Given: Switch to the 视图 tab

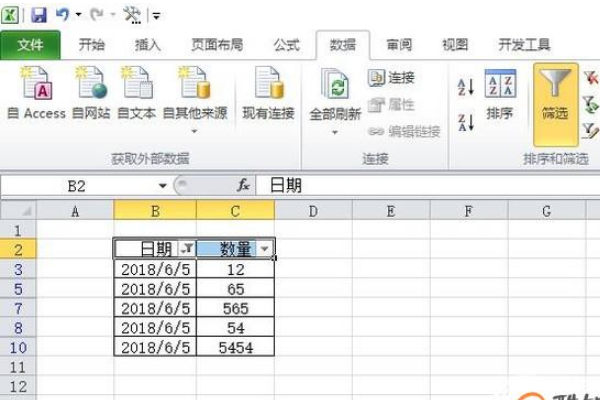Looking at the screenshot, I should (x=455, y=45).
